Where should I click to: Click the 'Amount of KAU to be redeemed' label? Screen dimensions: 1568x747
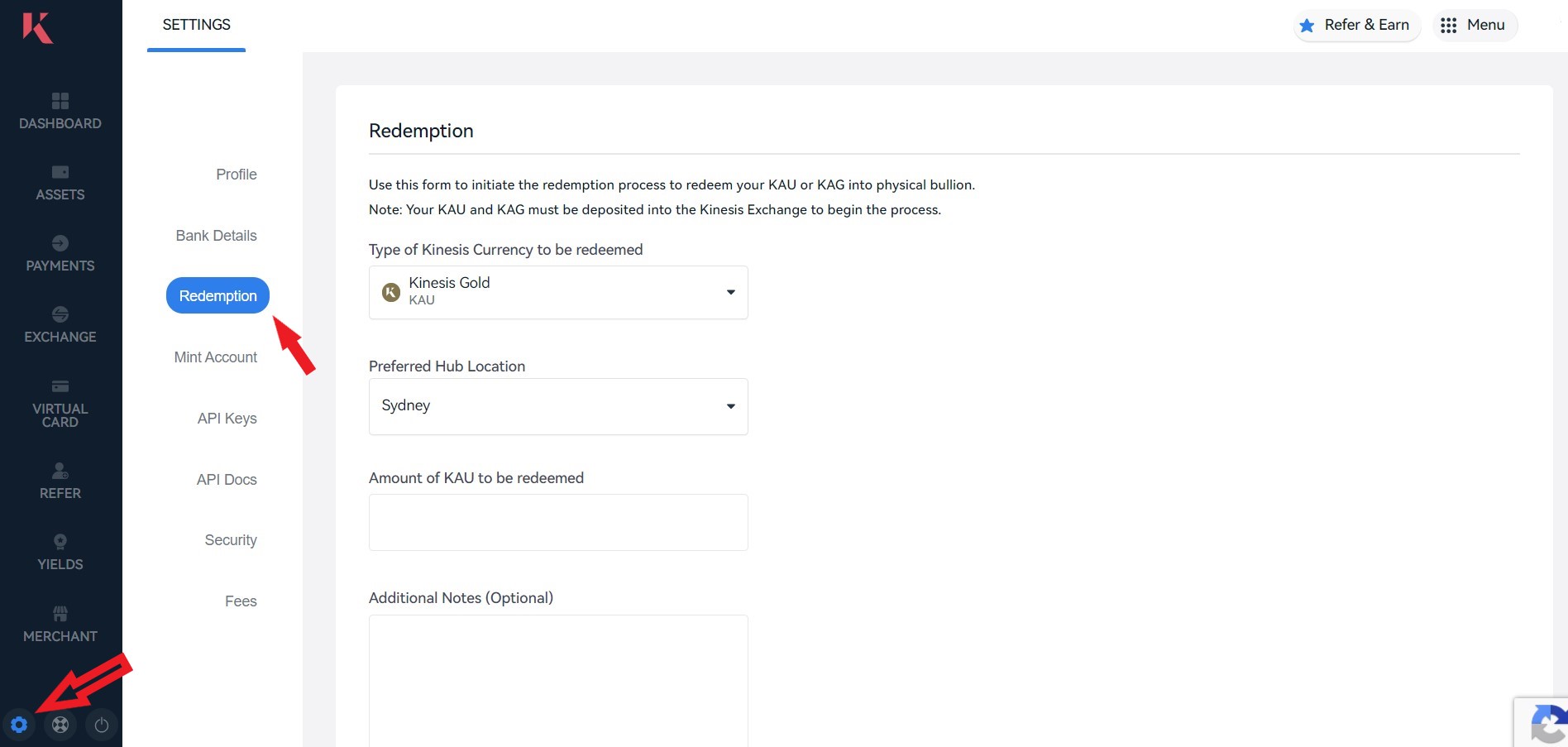pyautogui.click(x=476, y=478)
